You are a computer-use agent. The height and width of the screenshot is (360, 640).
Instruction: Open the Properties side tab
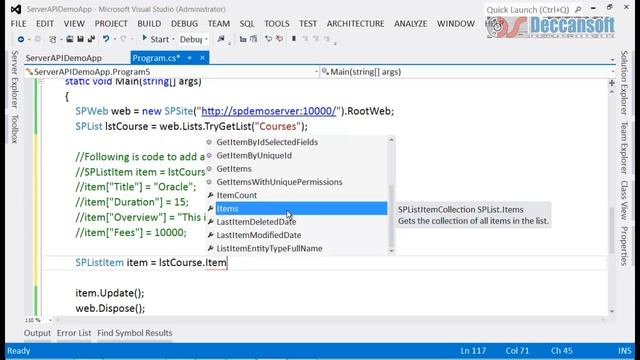point(624,246)
